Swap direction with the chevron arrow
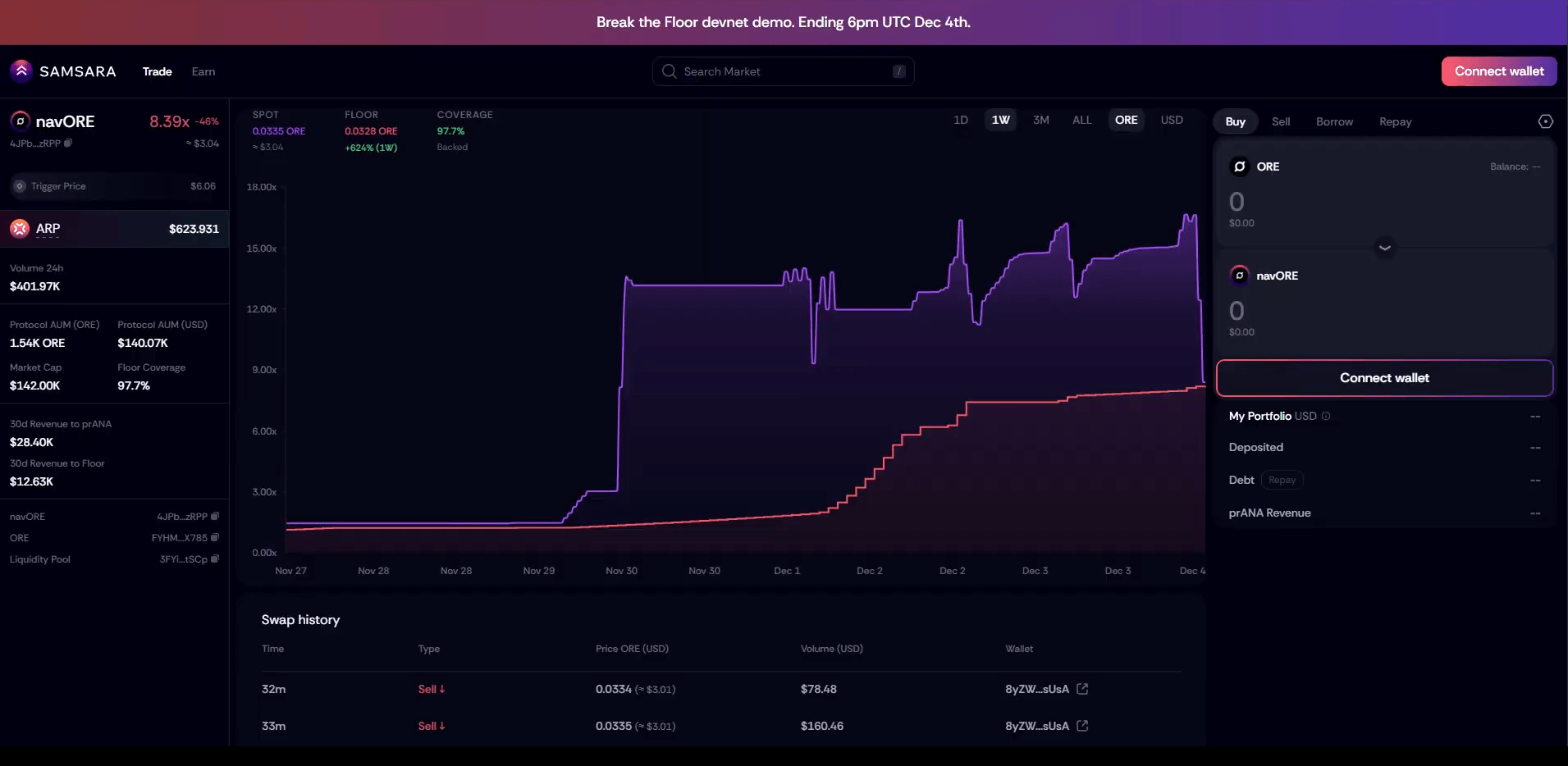Image resolution: width=1568 pixels, height=766 pixels. coord(1384,248)
